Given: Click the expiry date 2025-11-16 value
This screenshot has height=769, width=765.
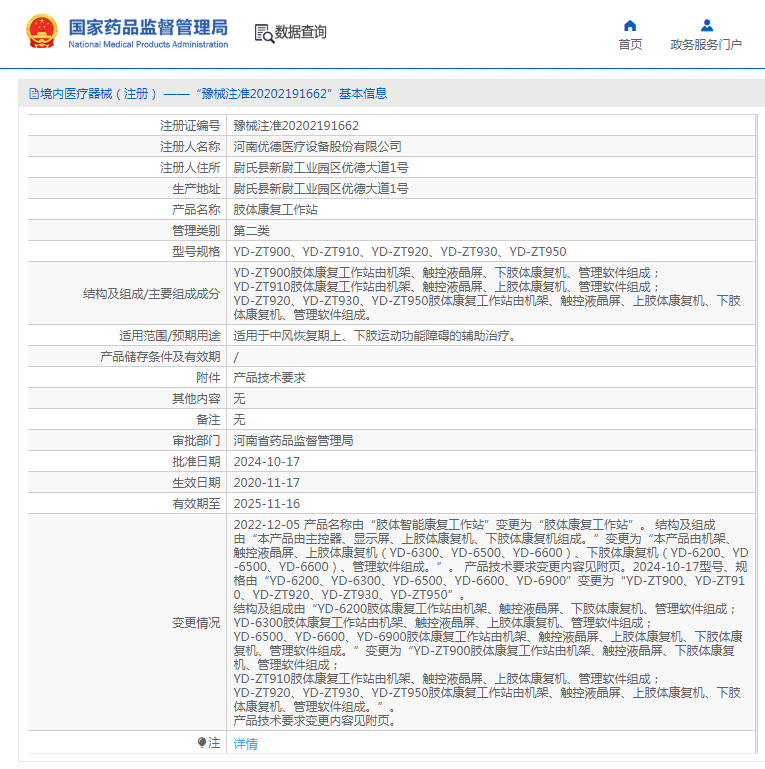Looking at the screenshot, I should pos(266,504).
